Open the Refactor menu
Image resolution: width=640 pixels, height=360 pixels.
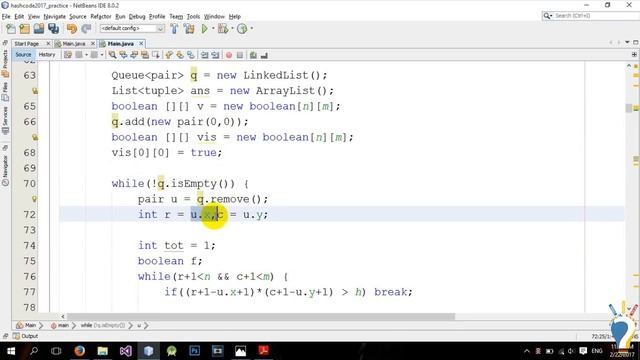click(x=101, y=17)
